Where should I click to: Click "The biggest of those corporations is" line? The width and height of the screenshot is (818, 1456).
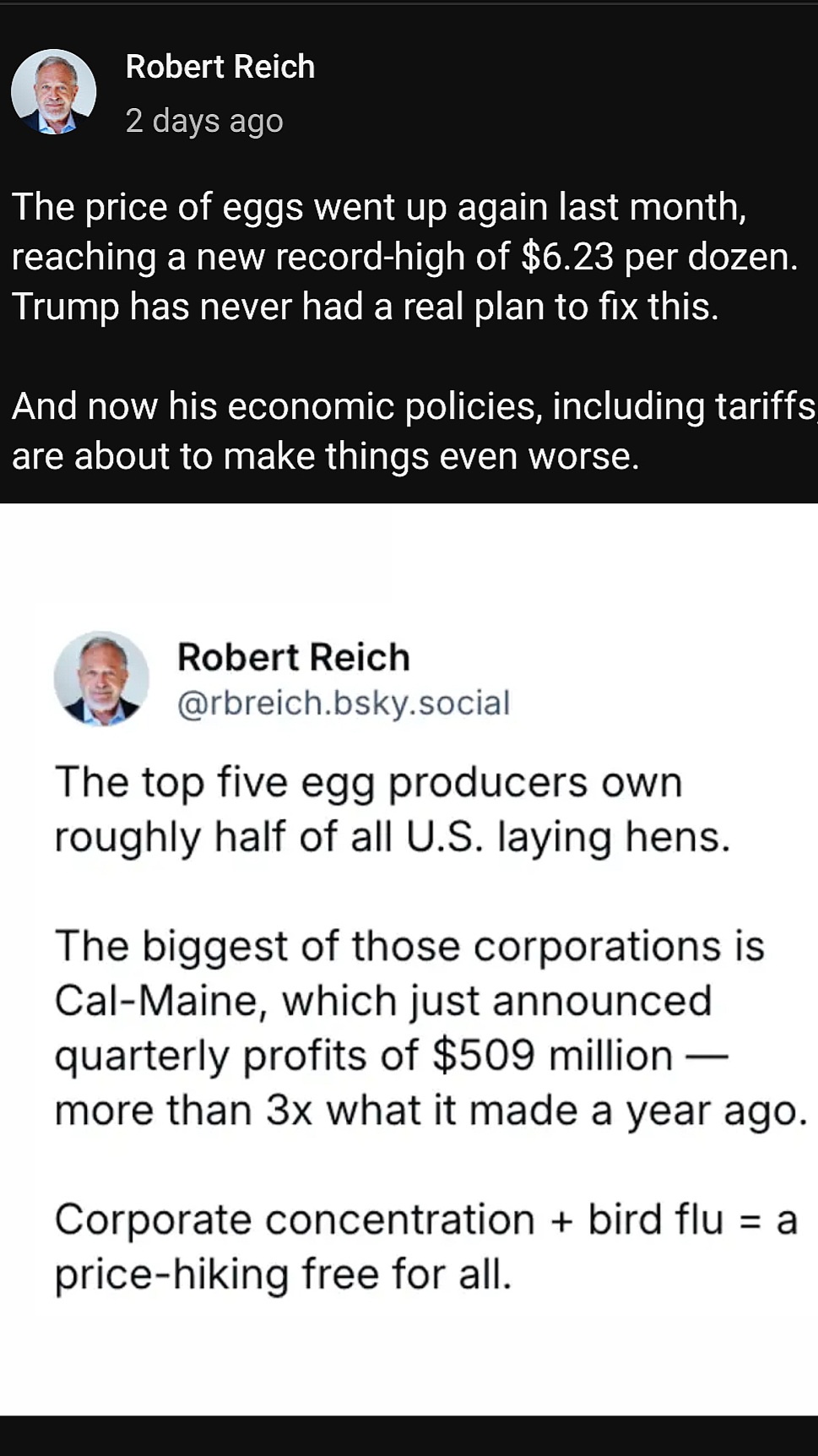409,946
